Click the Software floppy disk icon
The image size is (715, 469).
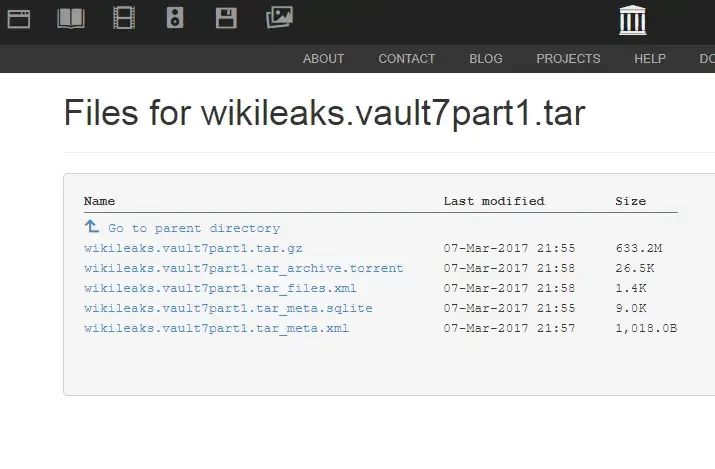tap(227, 17)
